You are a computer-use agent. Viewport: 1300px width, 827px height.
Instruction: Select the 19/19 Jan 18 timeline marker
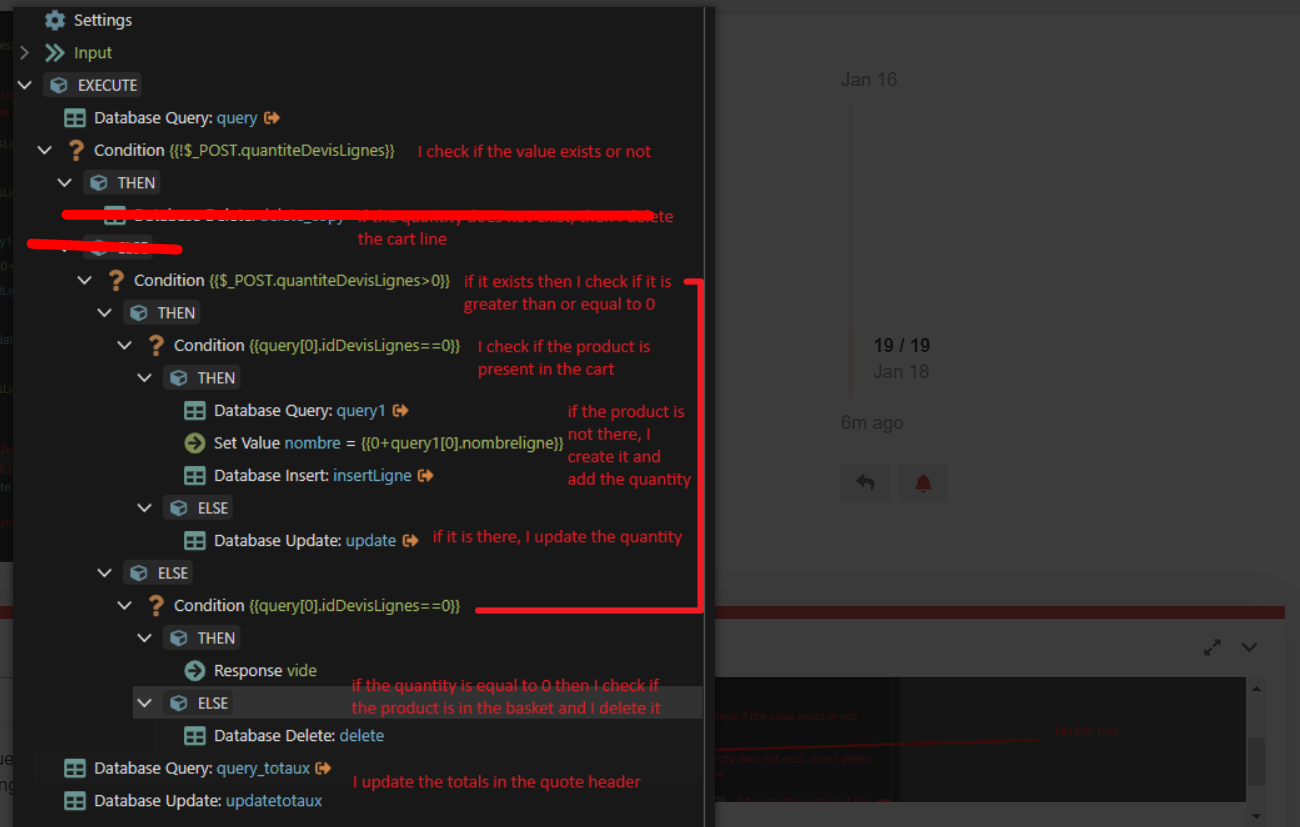[902, 357]
